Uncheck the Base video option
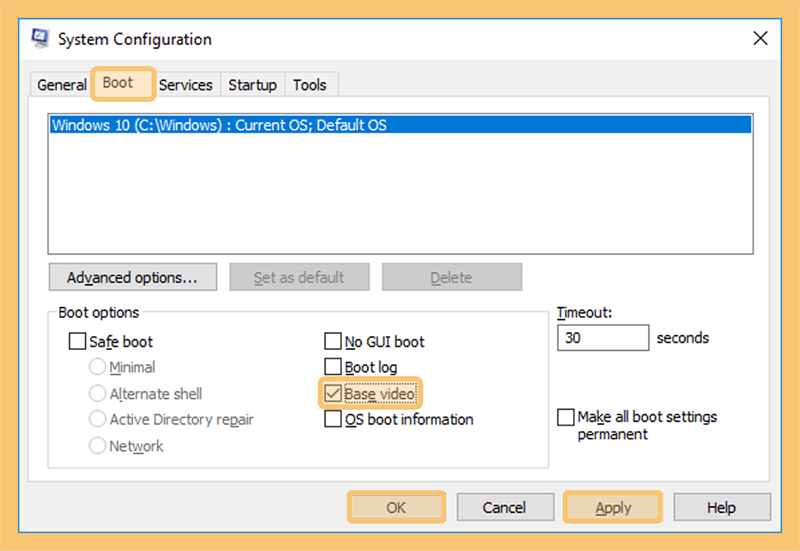 coord(333,393)
